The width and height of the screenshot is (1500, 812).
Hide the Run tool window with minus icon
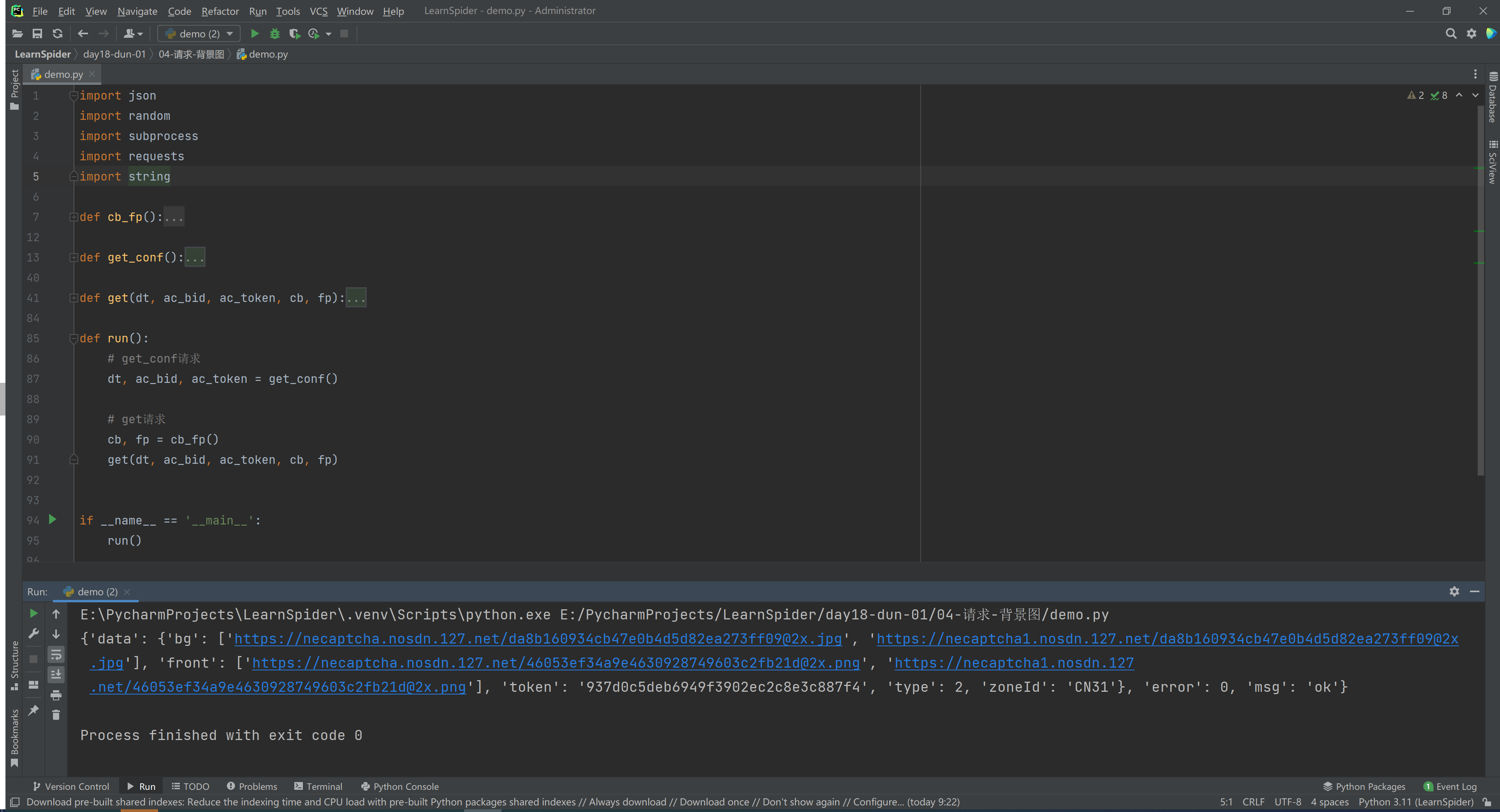coord(1474,591)
